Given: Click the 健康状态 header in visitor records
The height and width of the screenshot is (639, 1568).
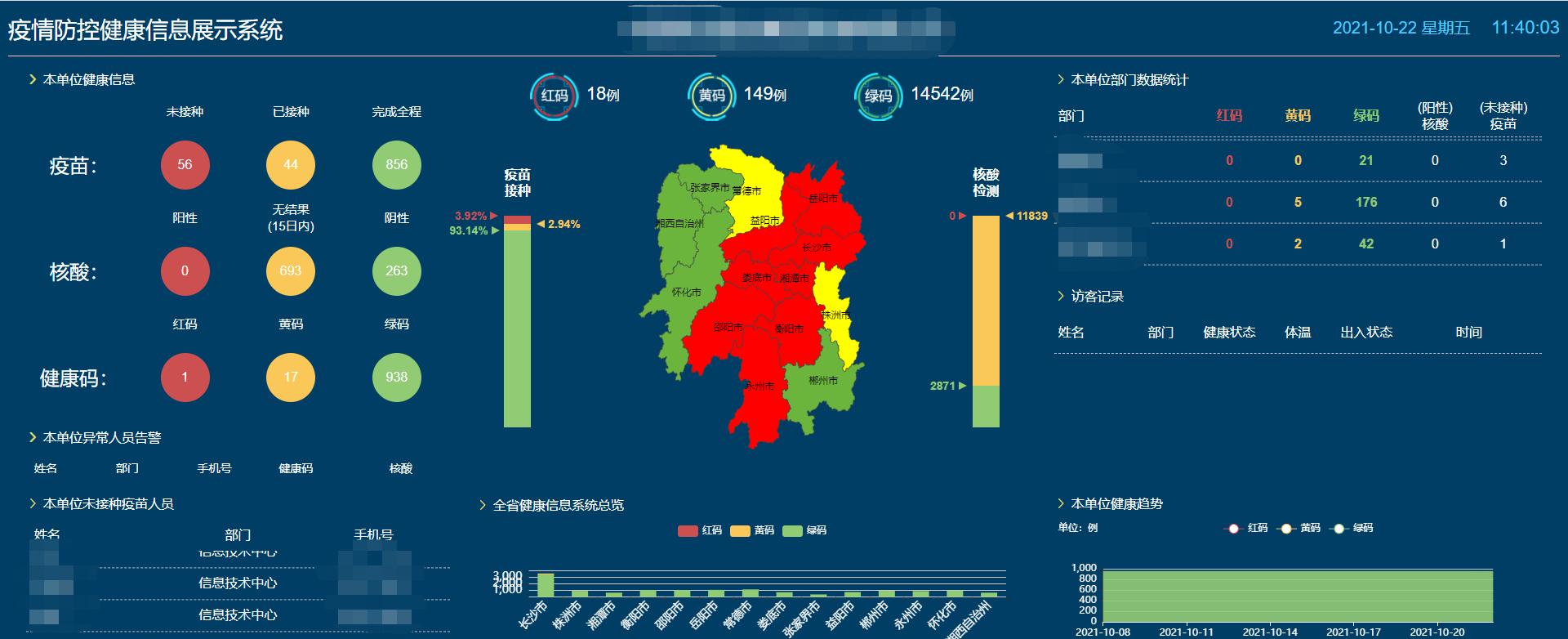Looking at the screenshot, I should click(x=1229, y=332).
